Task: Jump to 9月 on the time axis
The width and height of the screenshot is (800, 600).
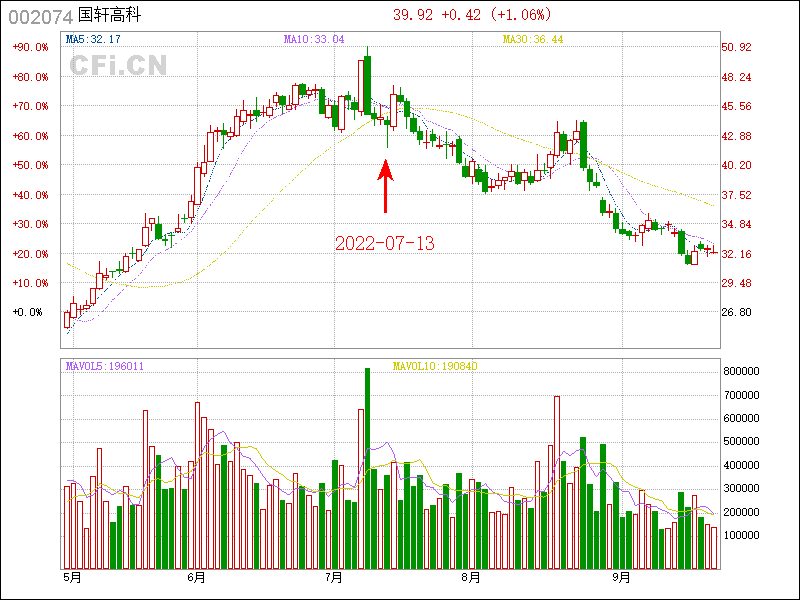Action: click(621, 577)
